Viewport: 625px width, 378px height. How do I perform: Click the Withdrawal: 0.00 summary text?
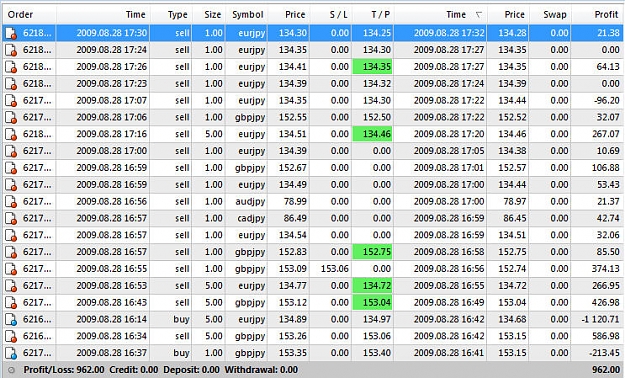(x=261, y=370)
